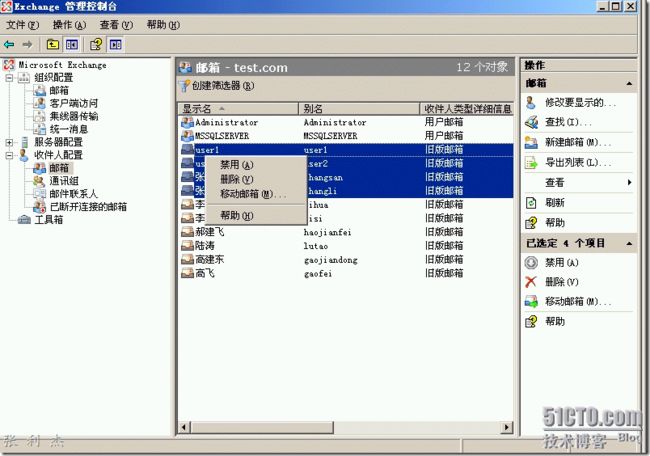Click the modify displayed recipients icon in actions pane
The width and height of the screenshot is (650, 456).
click(531, 102)
